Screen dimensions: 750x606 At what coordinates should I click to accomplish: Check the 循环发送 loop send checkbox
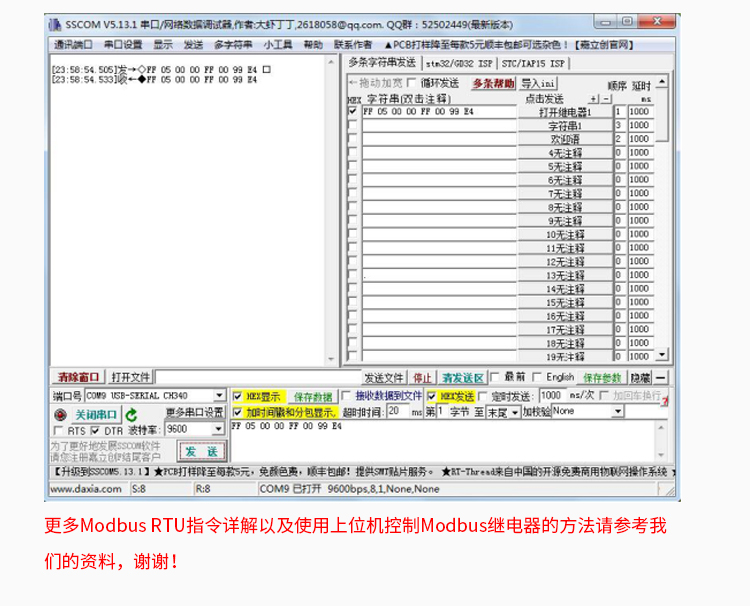coord(412,83)
